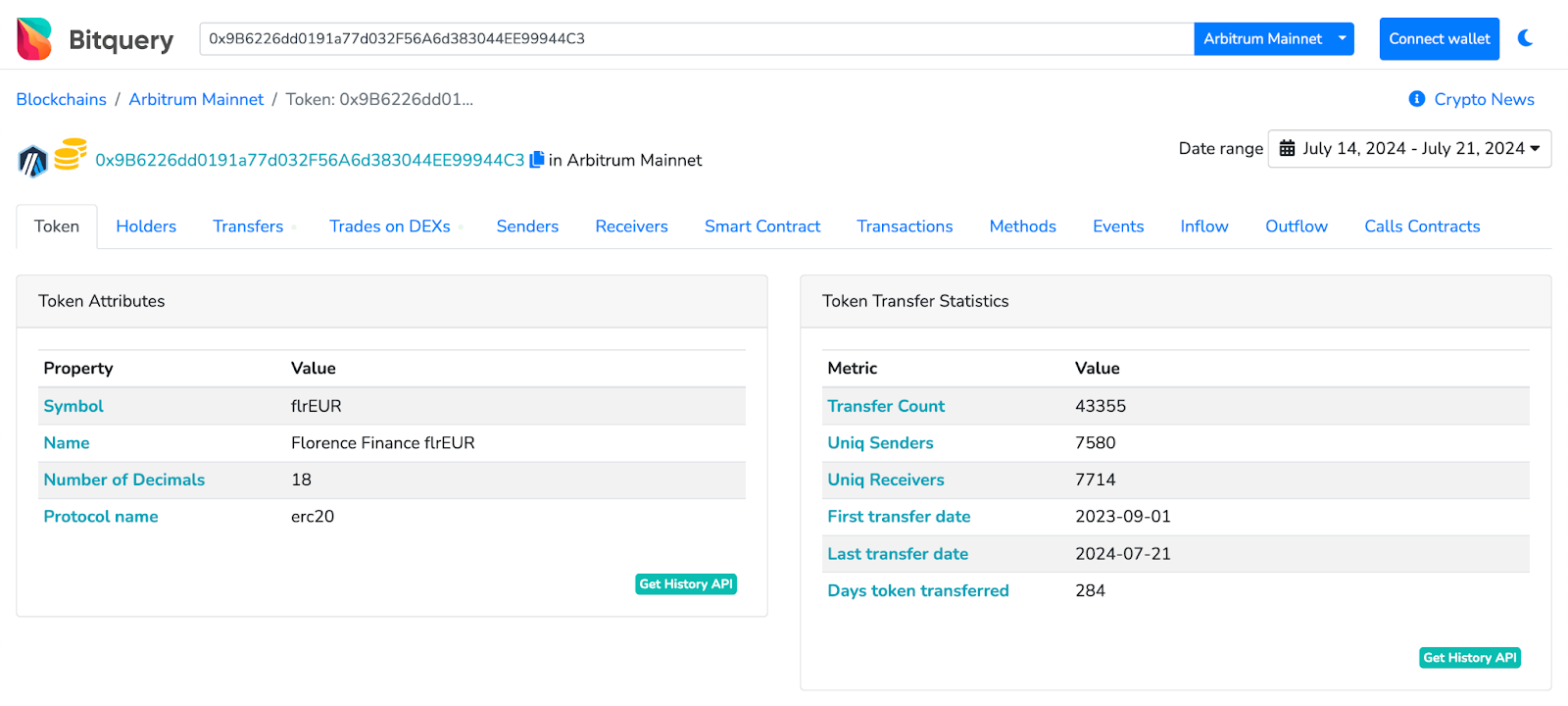Select the 284 days value
Viewport: 1568px width, 706px height.
pos(1090,590)
